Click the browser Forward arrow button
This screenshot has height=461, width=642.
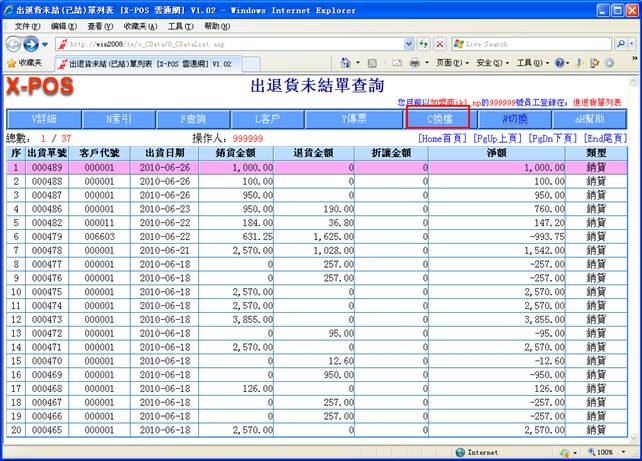[31, 44]
